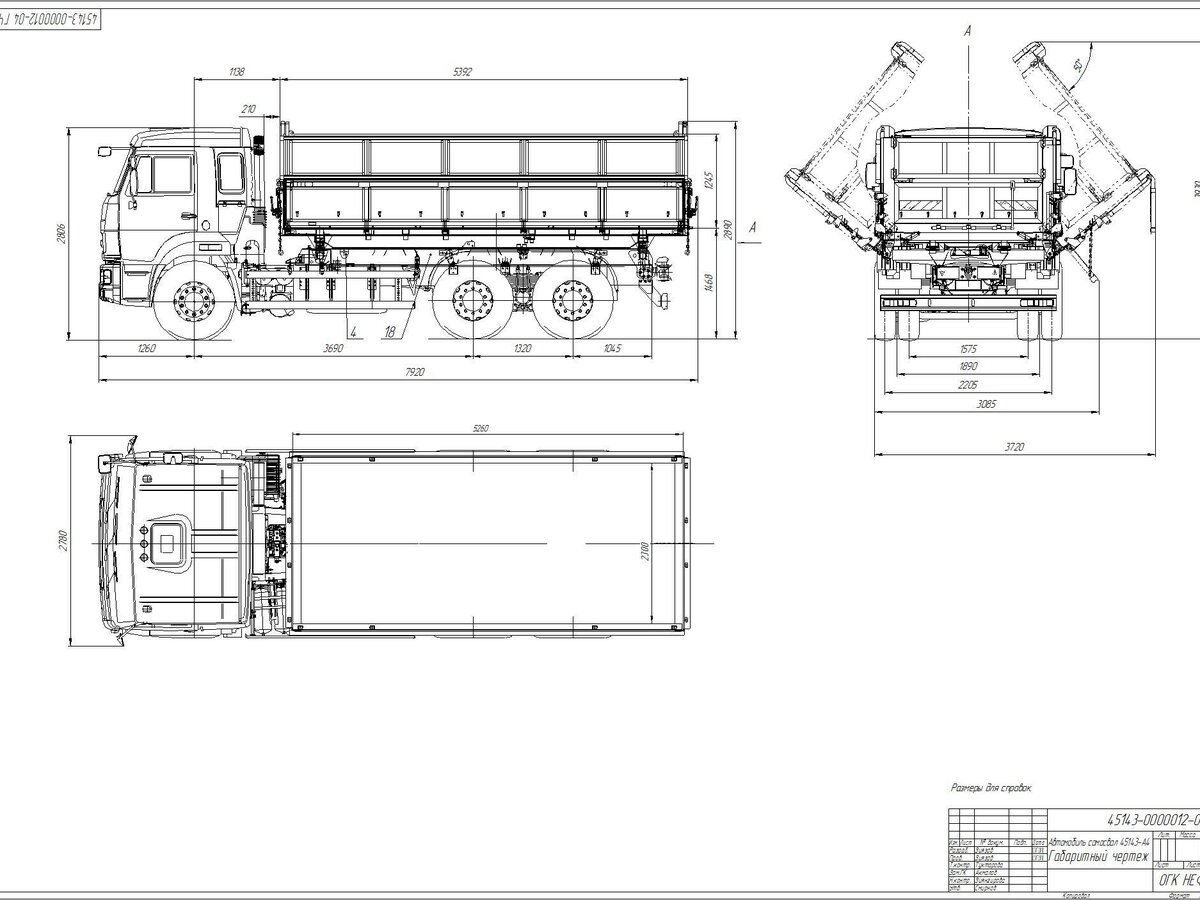Click the 1468 loading height dimension
The image size is (1200, 900).
tap(707, 281)
